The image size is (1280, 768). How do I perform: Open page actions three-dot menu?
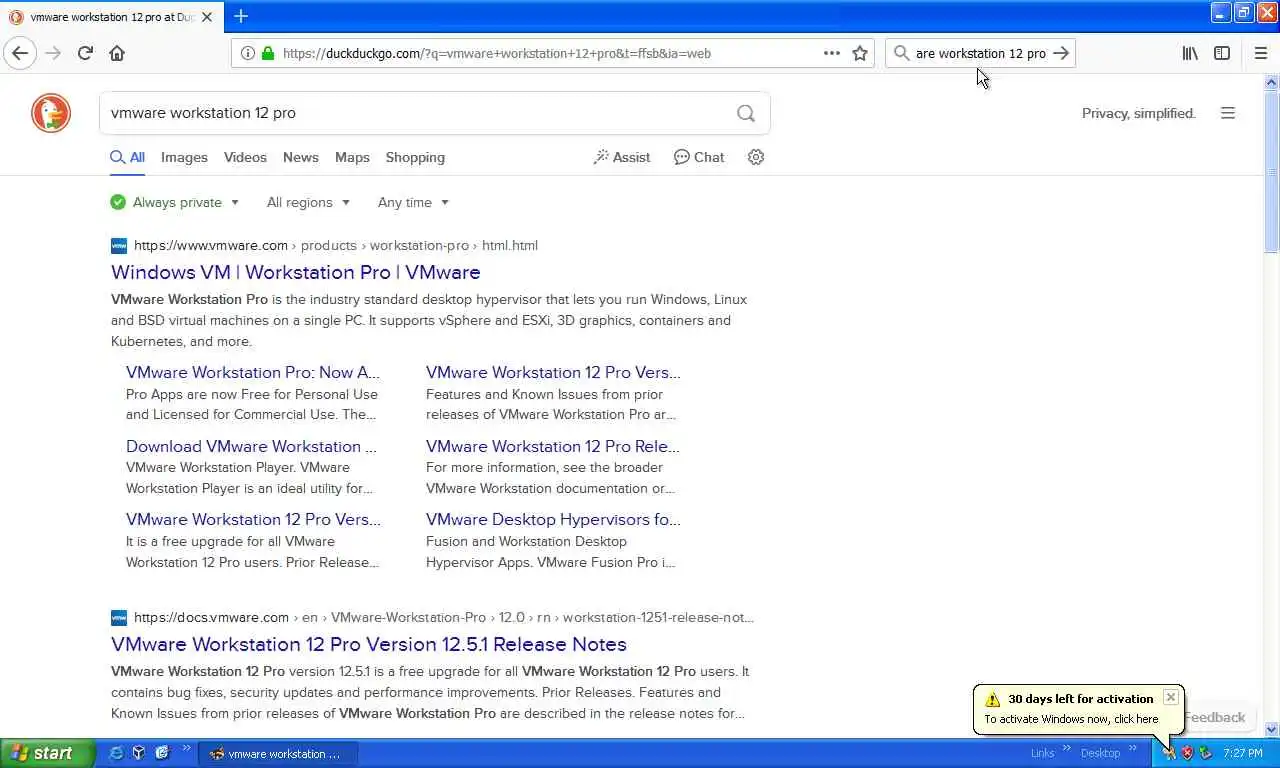[831, 53]
